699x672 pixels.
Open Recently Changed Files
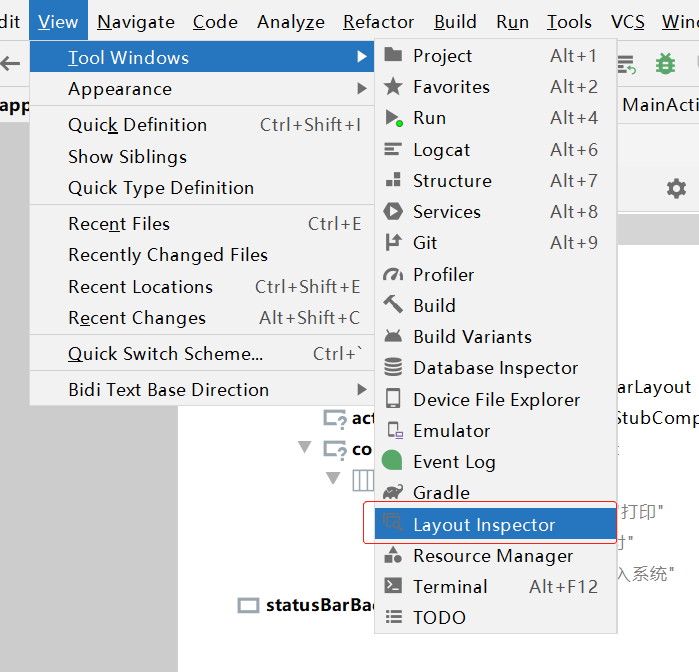point(202,255)
